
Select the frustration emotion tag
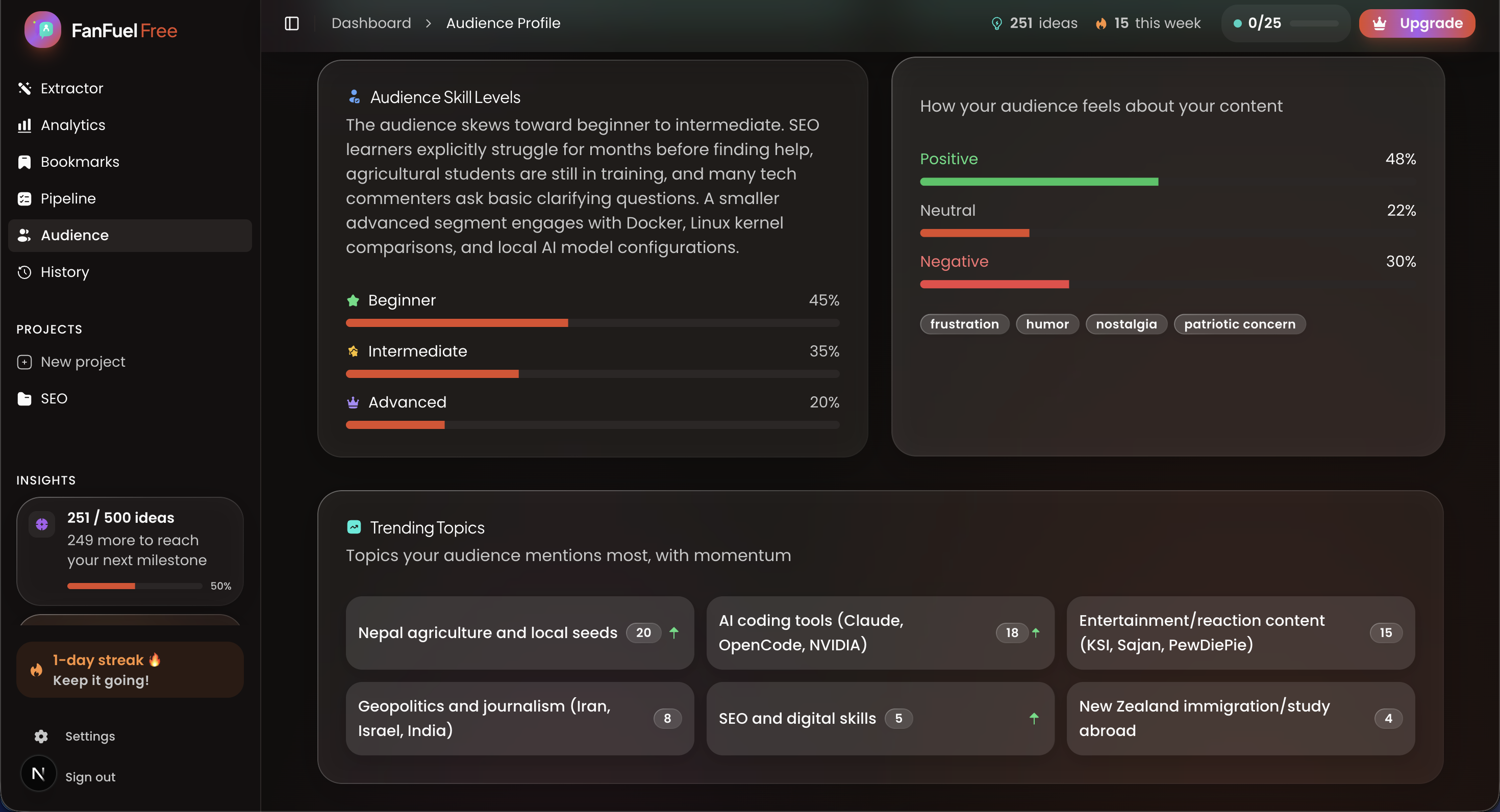pyautogui.click(x=964, y=324)
